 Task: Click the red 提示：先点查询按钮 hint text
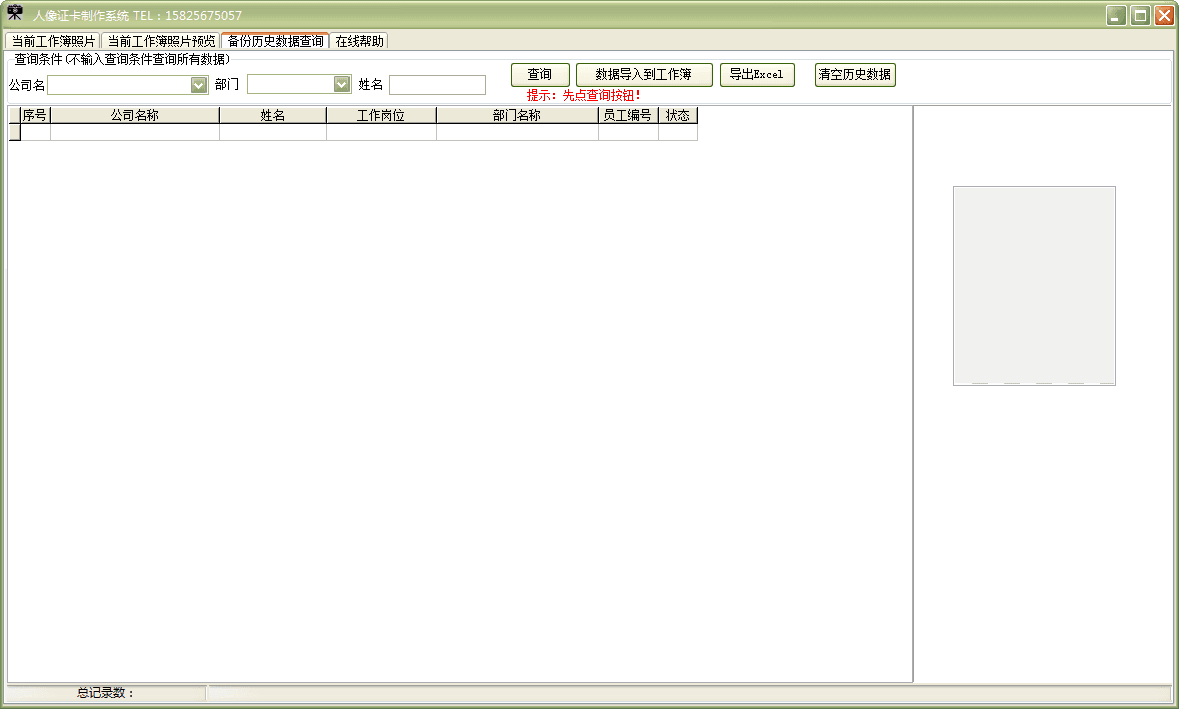583,95
